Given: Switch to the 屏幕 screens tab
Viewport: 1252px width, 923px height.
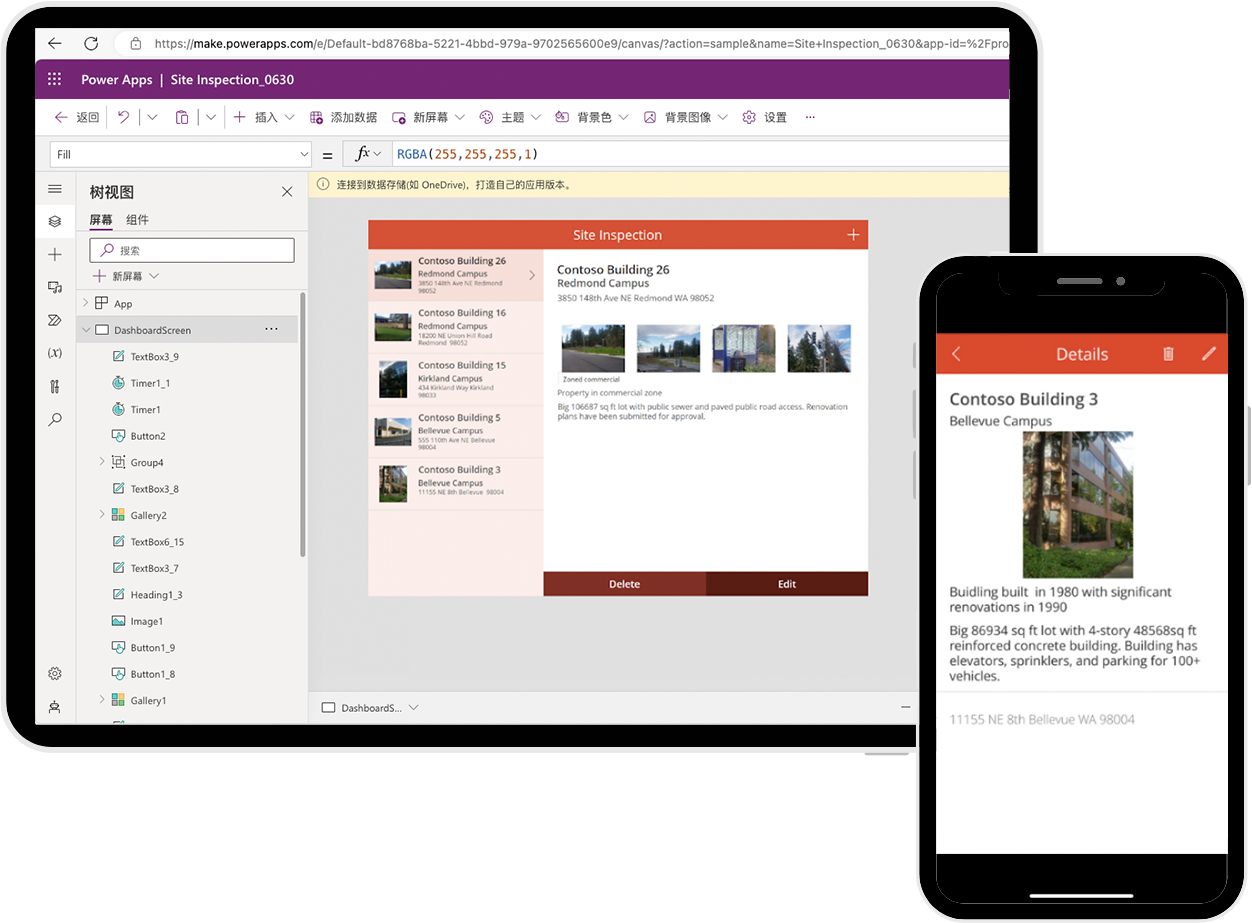Looking at the screenshot, I should coord(101,220).
